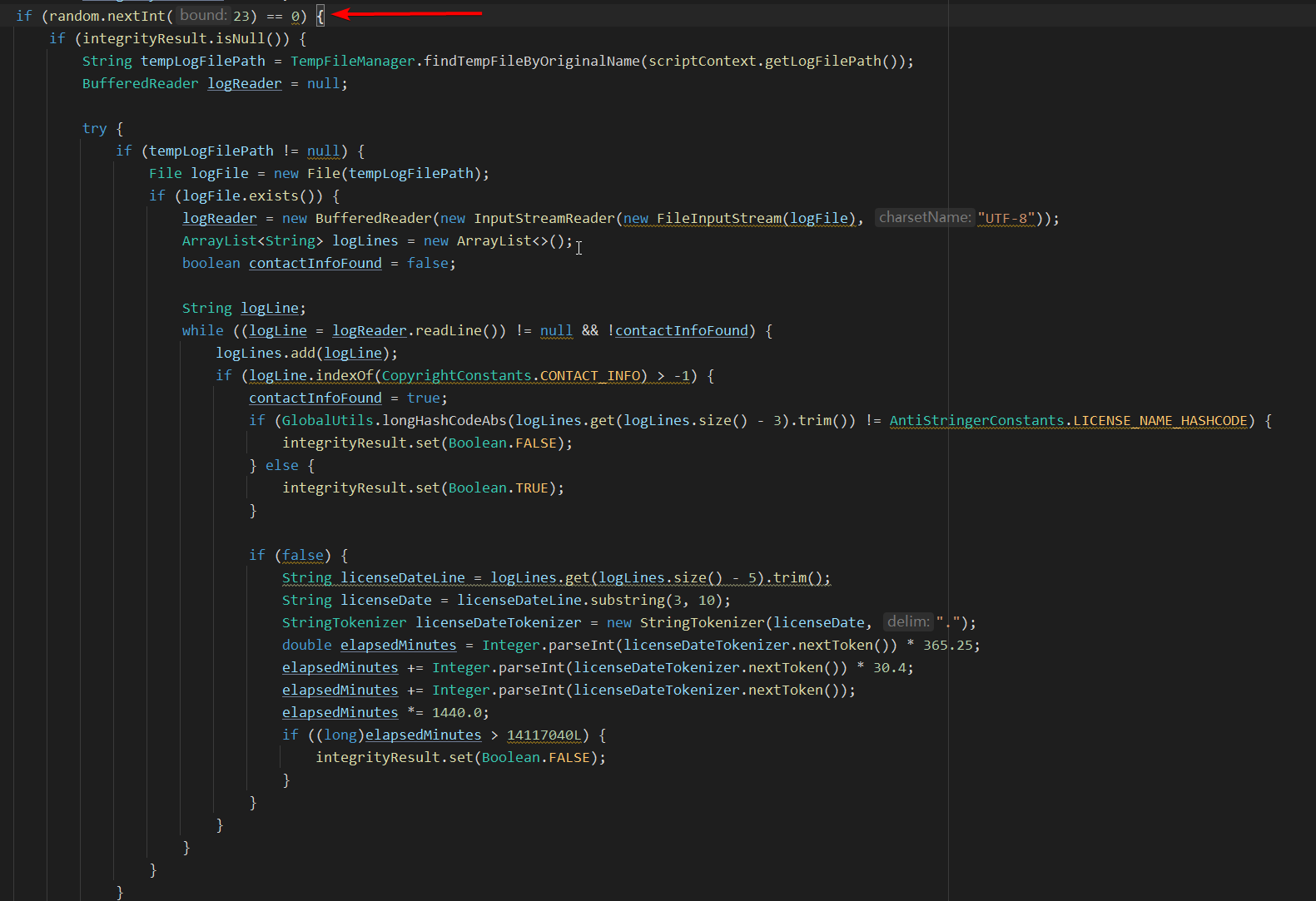
Task: Select the FileInputStream constructor name
Action: point(719,218)
